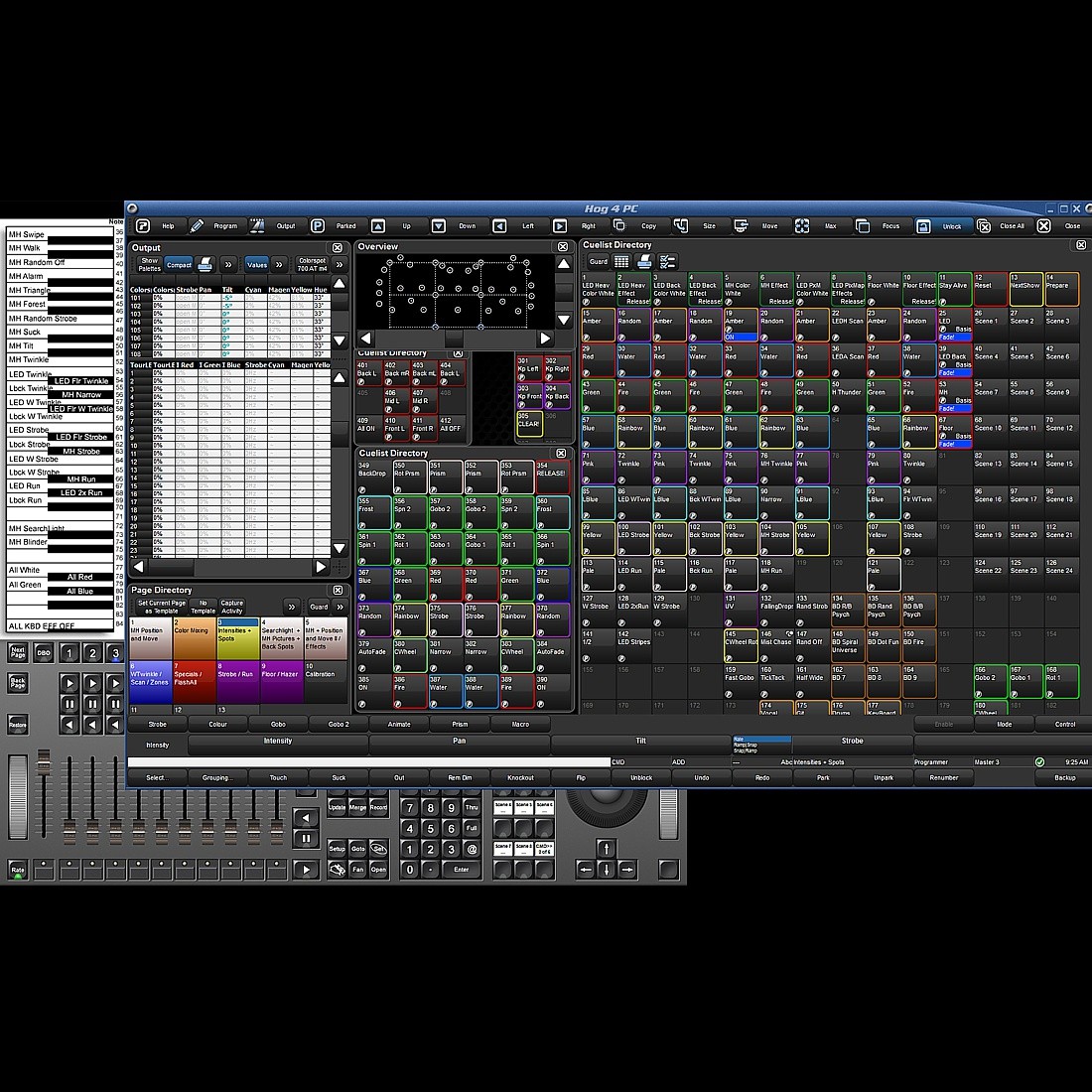Click the Record key on console
The image size is (1092, 1092).
point(379,807)
